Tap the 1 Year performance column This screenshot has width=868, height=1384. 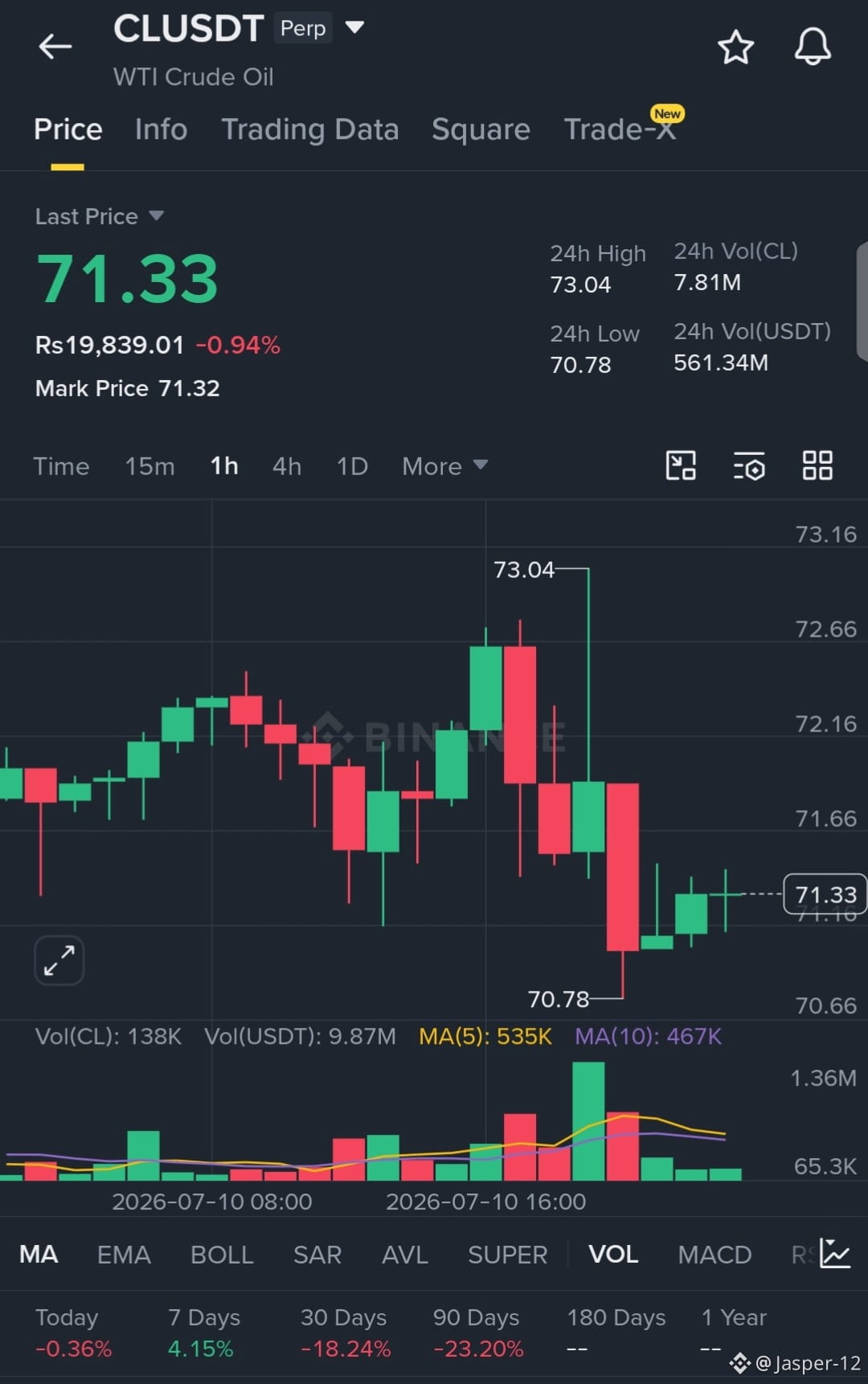(x=733, y=1333)
